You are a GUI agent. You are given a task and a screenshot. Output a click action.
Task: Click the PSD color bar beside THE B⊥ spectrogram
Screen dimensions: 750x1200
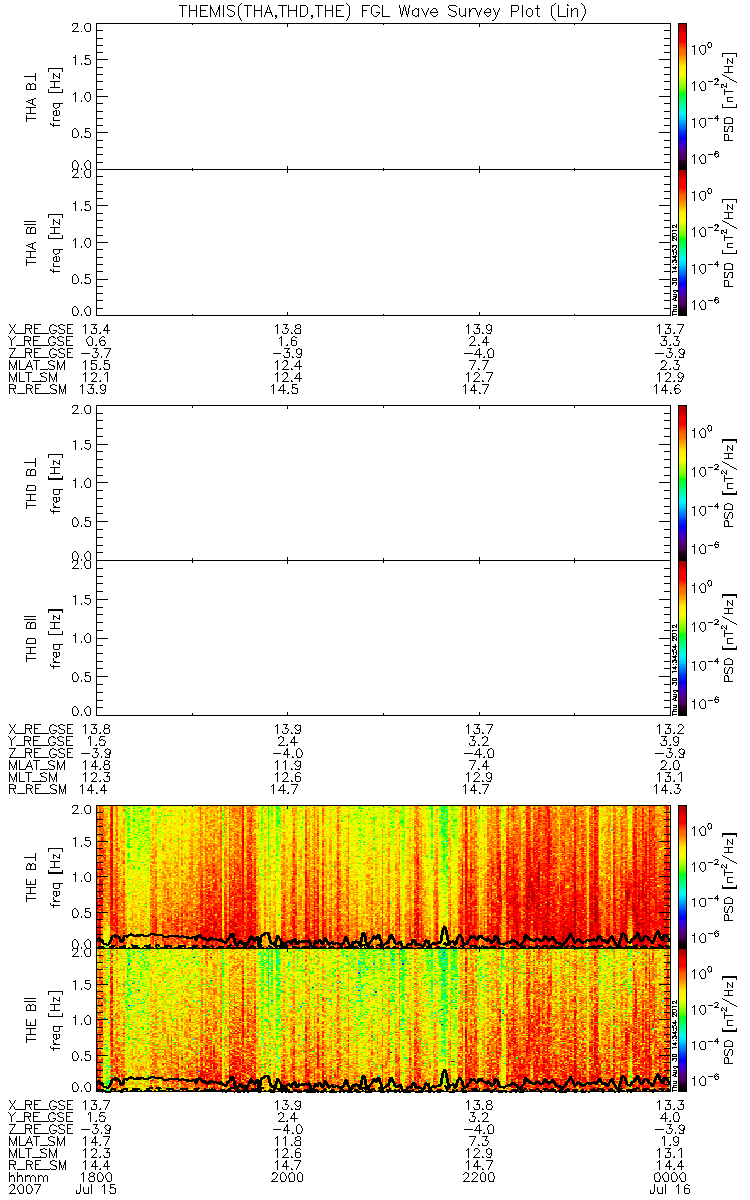tap(682, 875)
